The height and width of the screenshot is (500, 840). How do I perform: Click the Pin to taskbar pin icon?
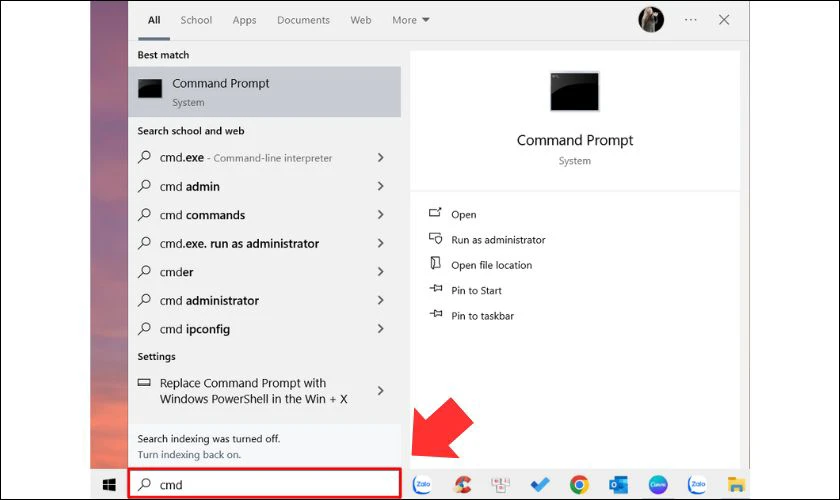(x=436, y=314)
